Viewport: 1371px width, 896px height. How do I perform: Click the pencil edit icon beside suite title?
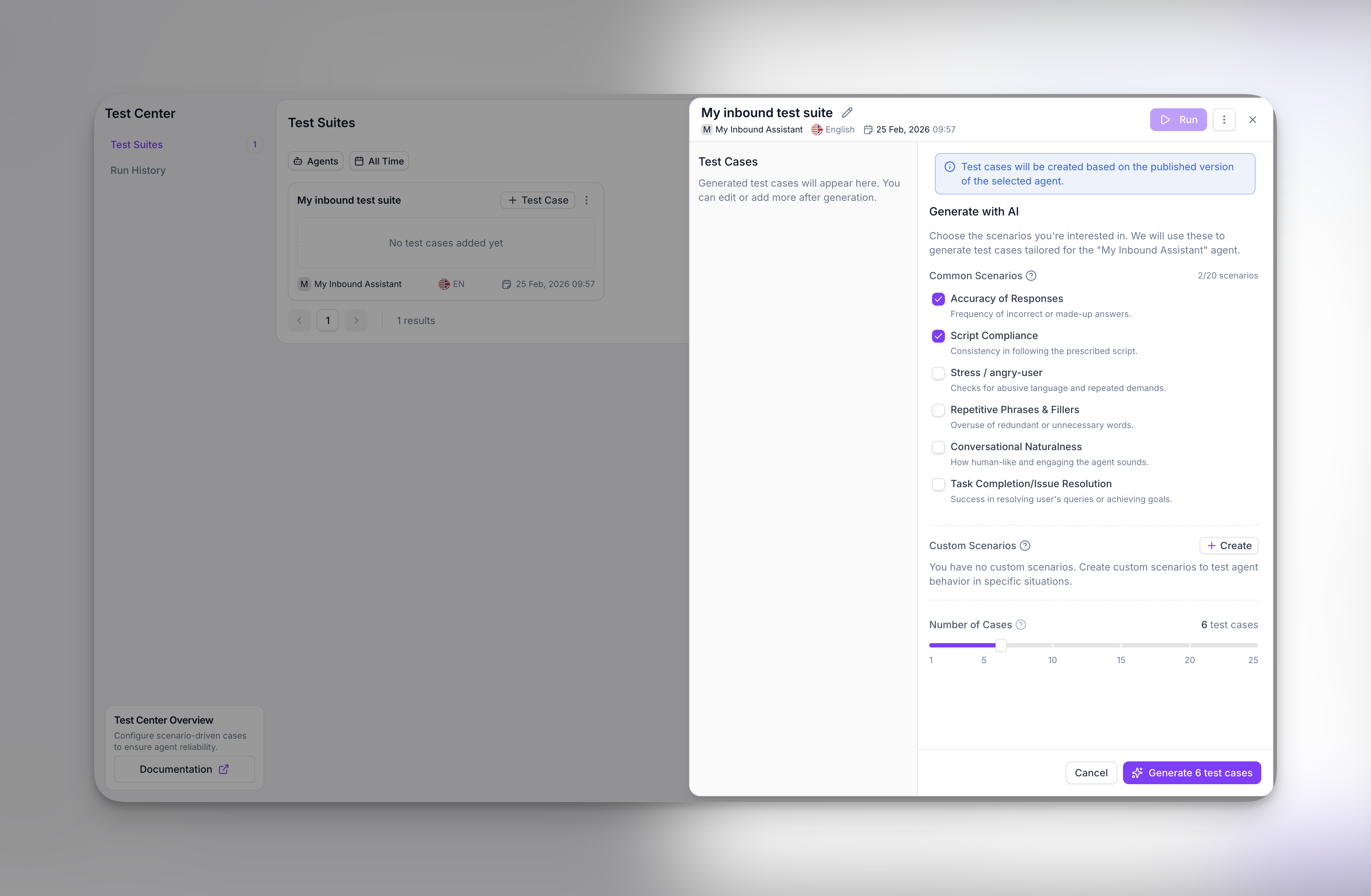pos(847,112)
